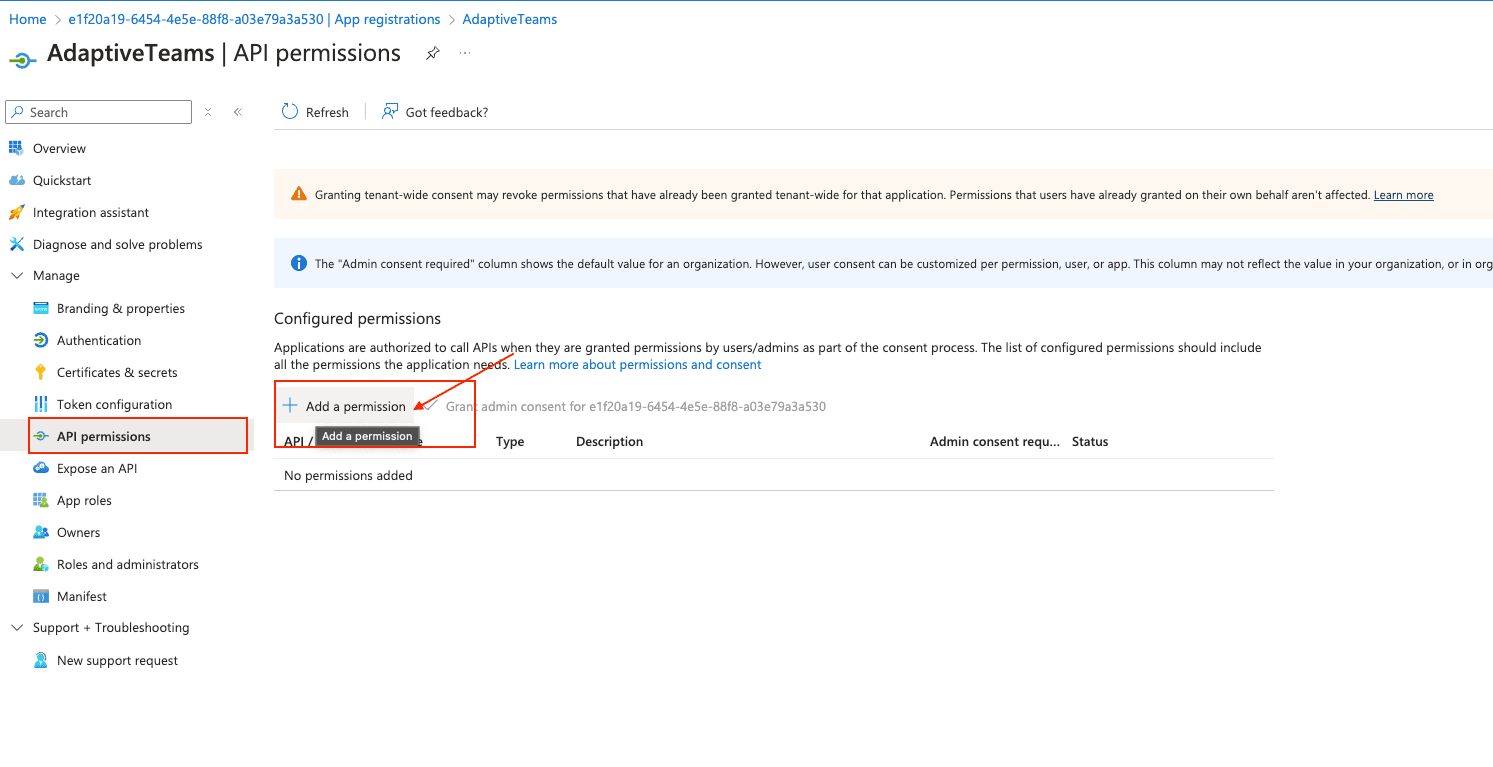Click the Got feedback? button
The height and width of the screenshot is (767, 1493).
pos(435,112)
